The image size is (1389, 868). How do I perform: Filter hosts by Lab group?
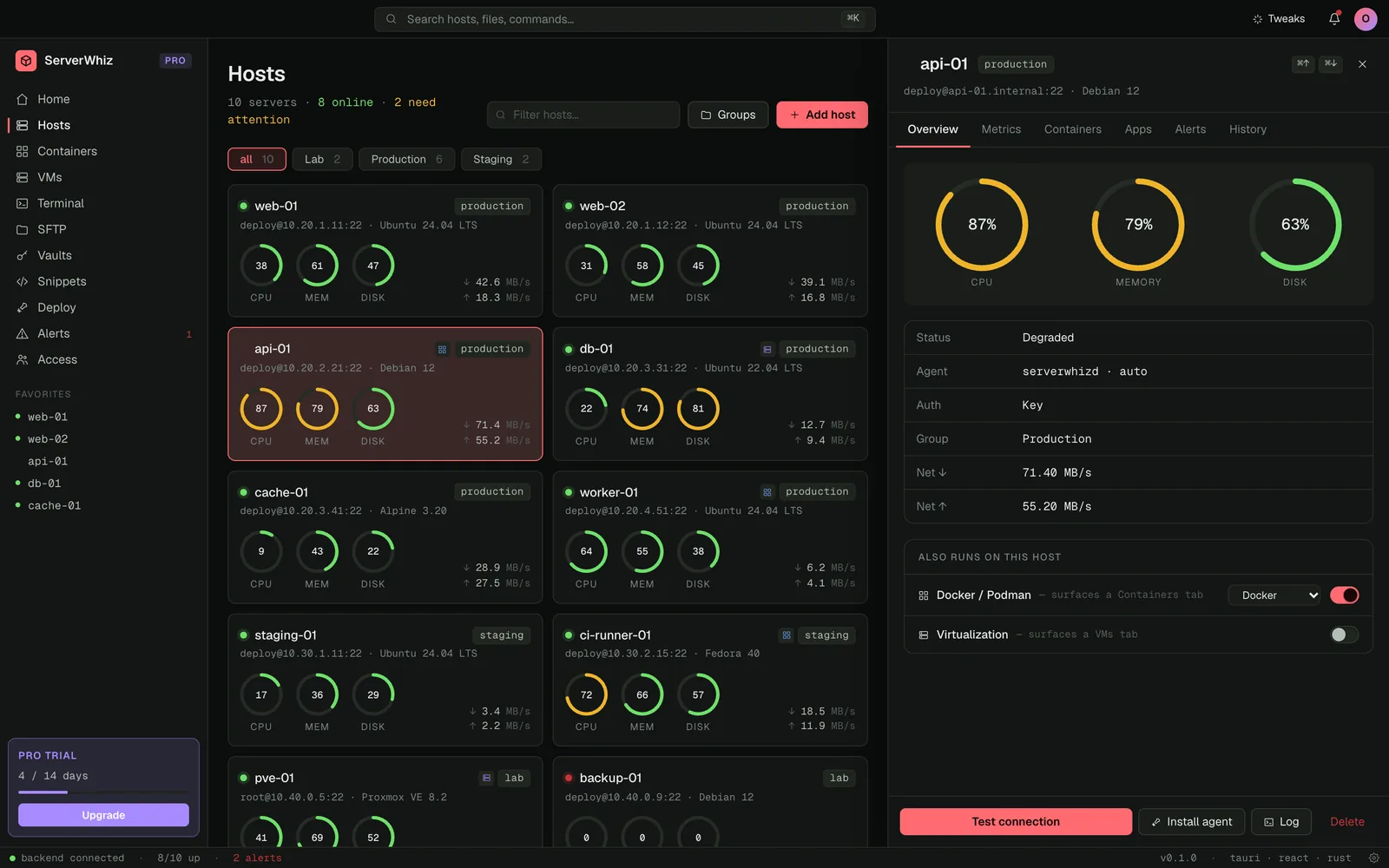click(322, 159)
